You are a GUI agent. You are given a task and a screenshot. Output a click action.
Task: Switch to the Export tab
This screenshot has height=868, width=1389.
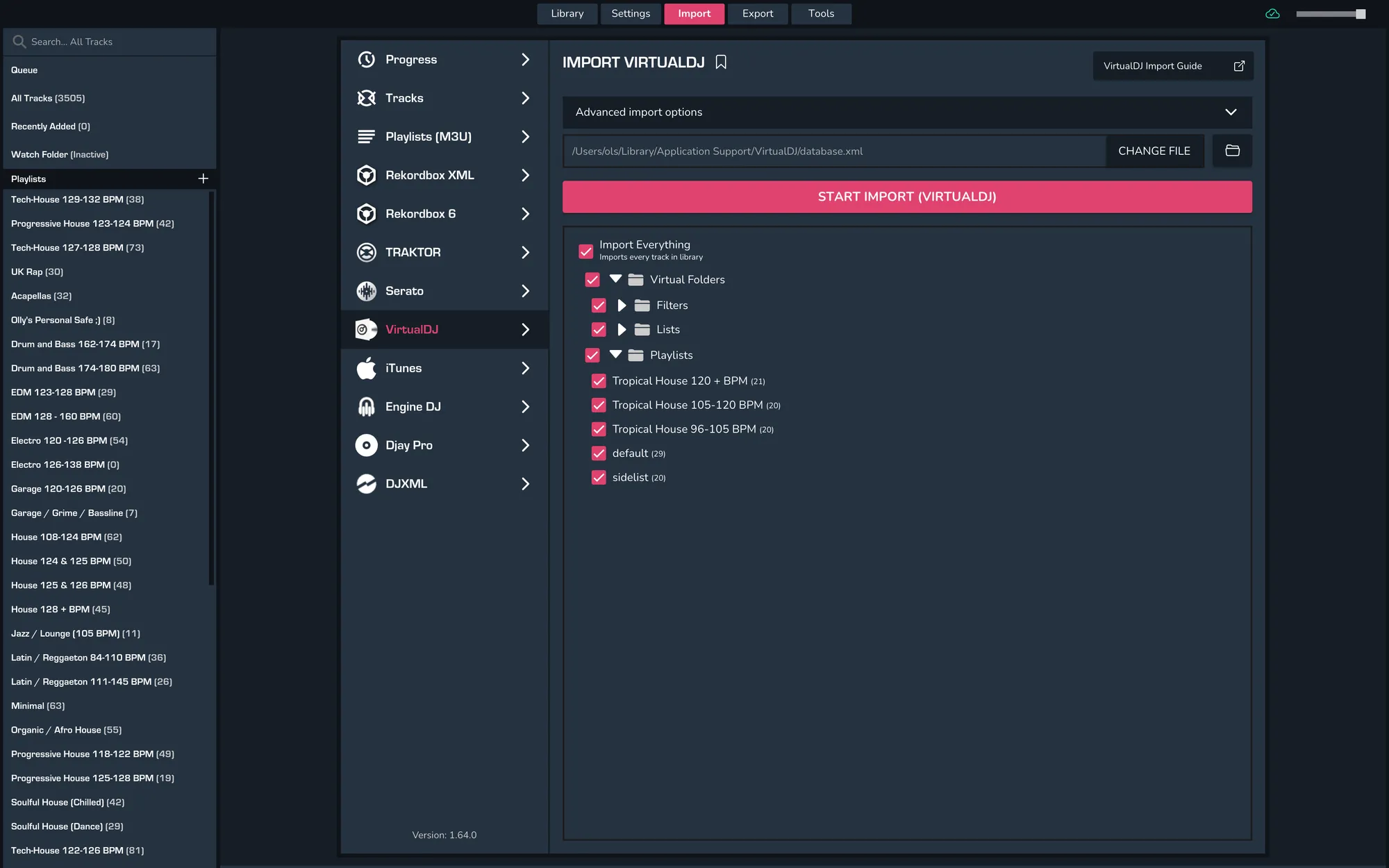757,14
